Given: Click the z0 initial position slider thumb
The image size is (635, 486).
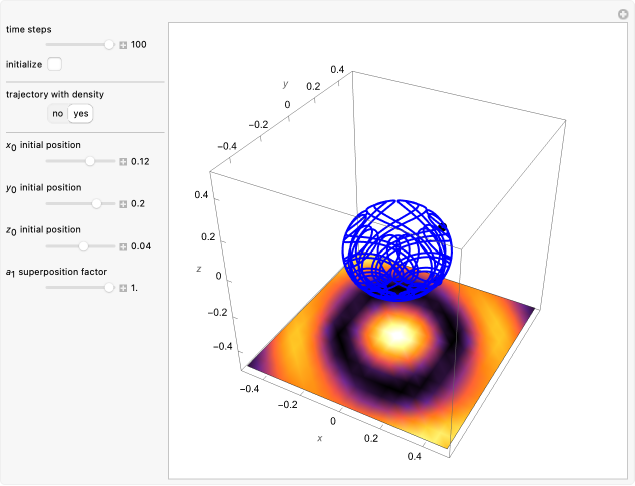Looking at the screenshot, I should pos(83,246).
